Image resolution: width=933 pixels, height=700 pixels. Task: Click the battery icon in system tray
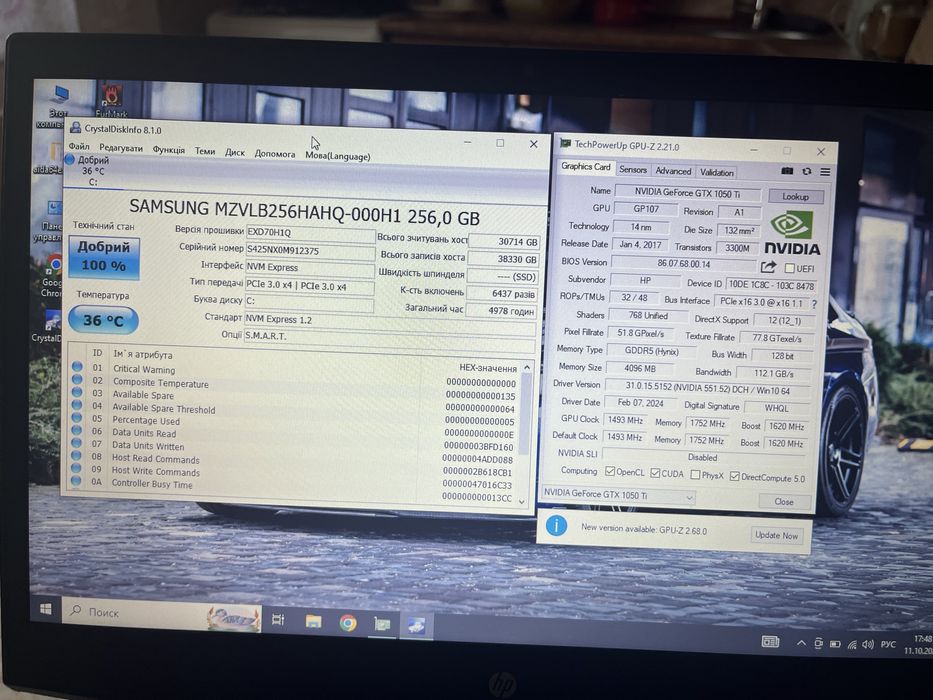point(835,643)
